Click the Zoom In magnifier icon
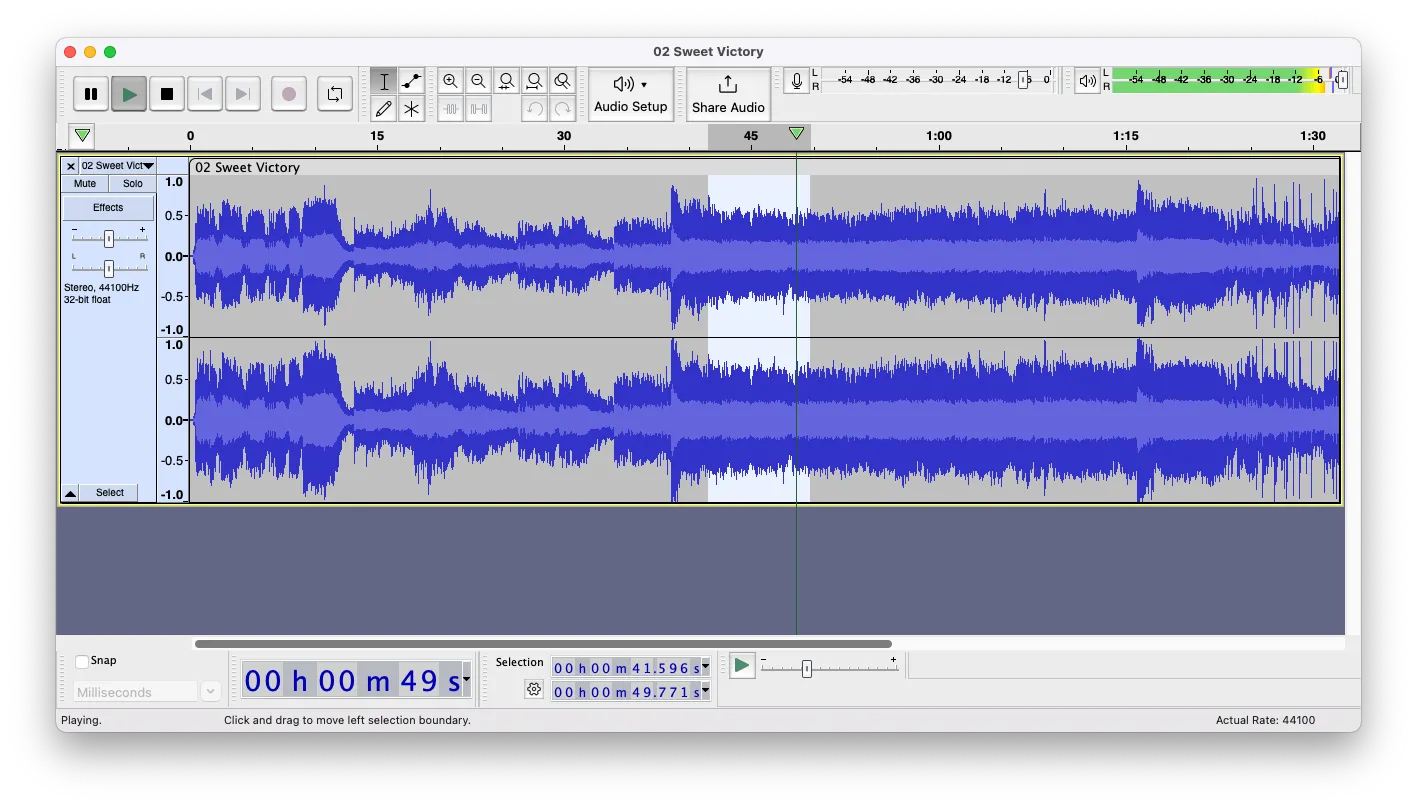Viewport: 1417px width, 806px height. tap(451, 81)
